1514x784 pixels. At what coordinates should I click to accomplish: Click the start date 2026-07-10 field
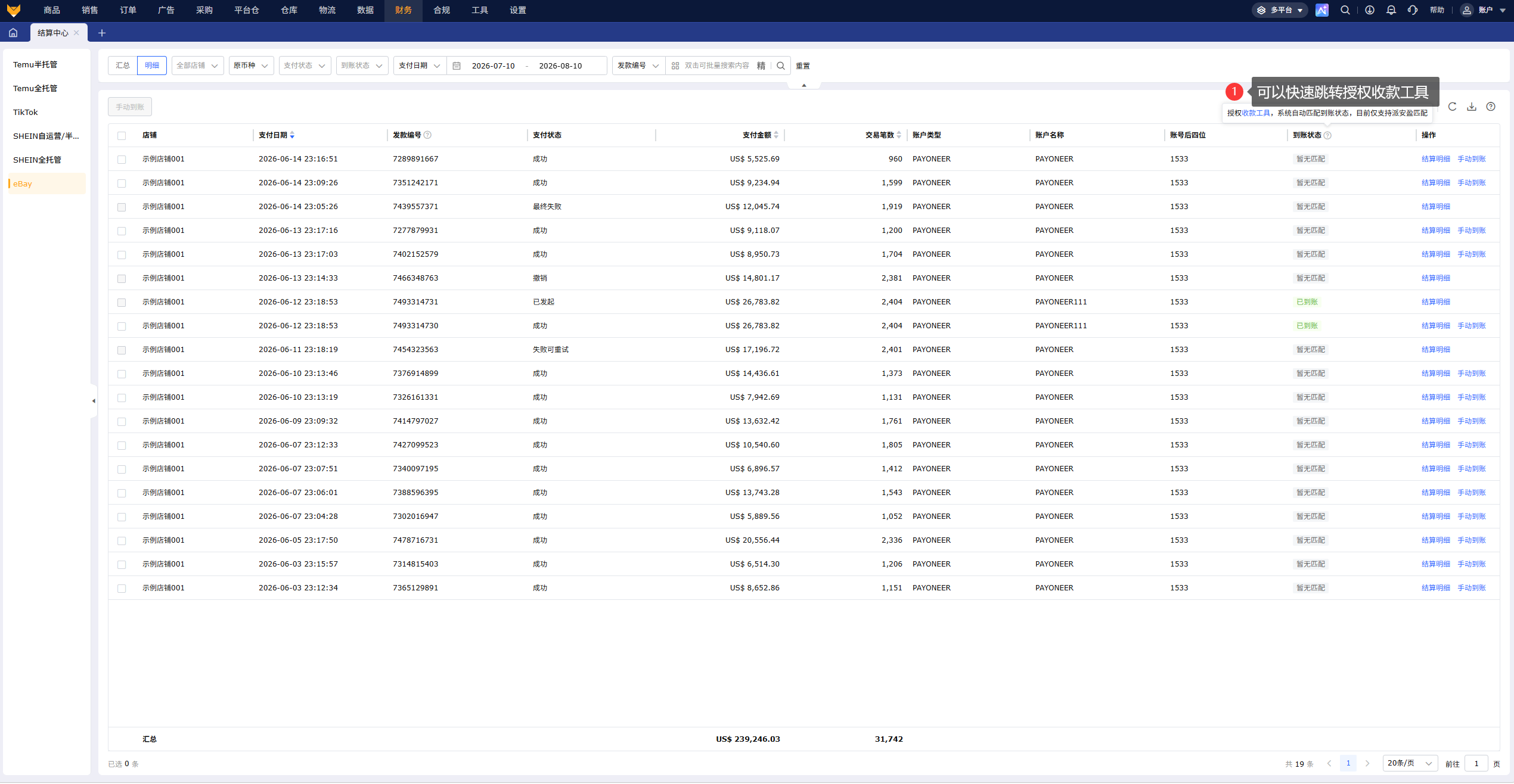pyautogui.click(x=493, y=66)
